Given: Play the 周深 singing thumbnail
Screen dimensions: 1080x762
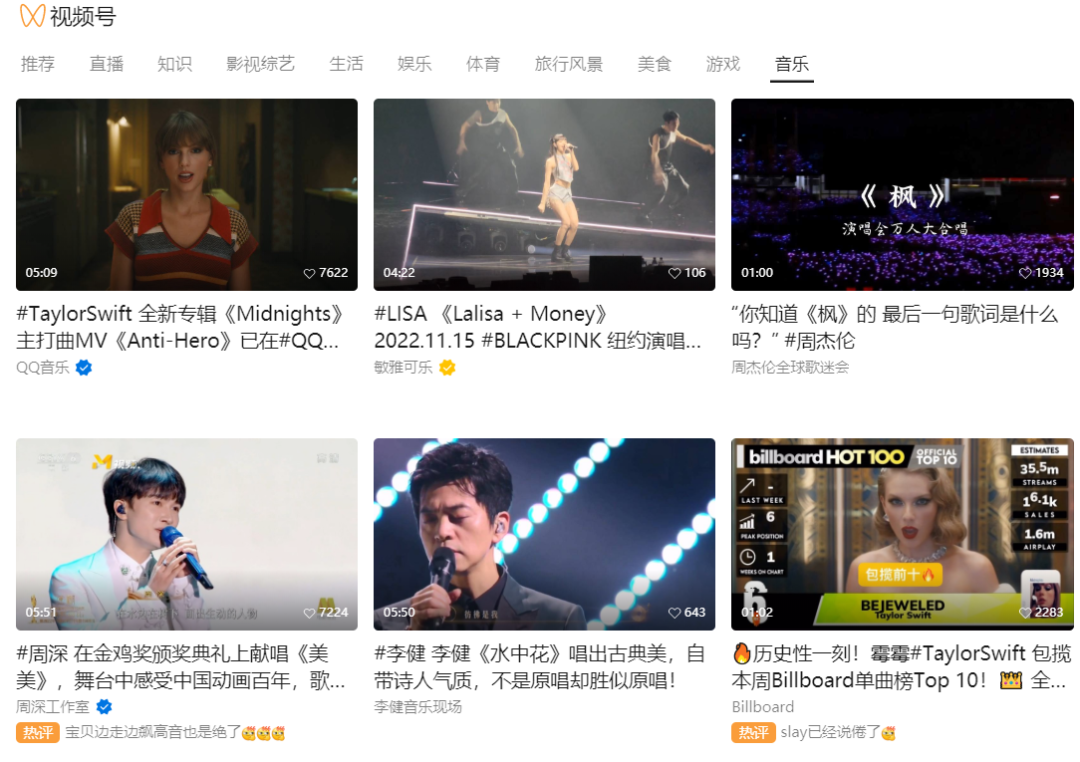Looking at the screenshot, I should point(187,534).
